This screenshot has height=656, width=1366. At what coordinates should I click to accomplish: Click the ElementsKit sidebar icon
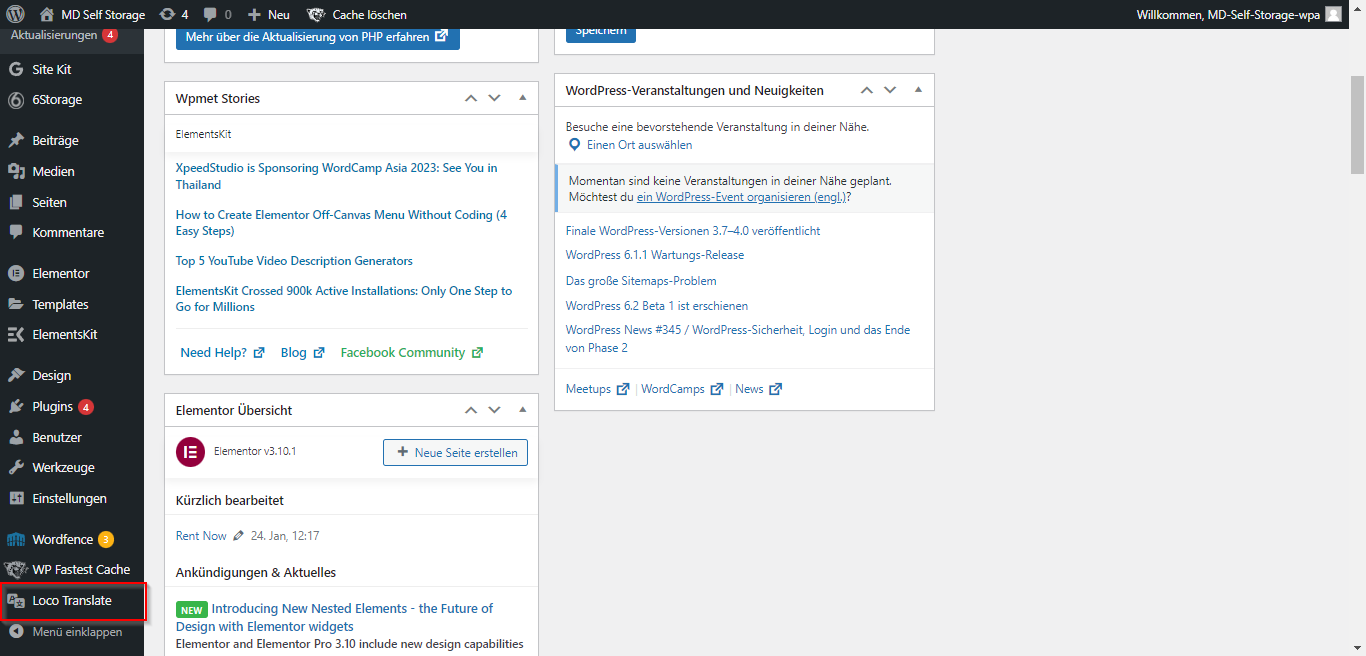click(x=16, y=334)
